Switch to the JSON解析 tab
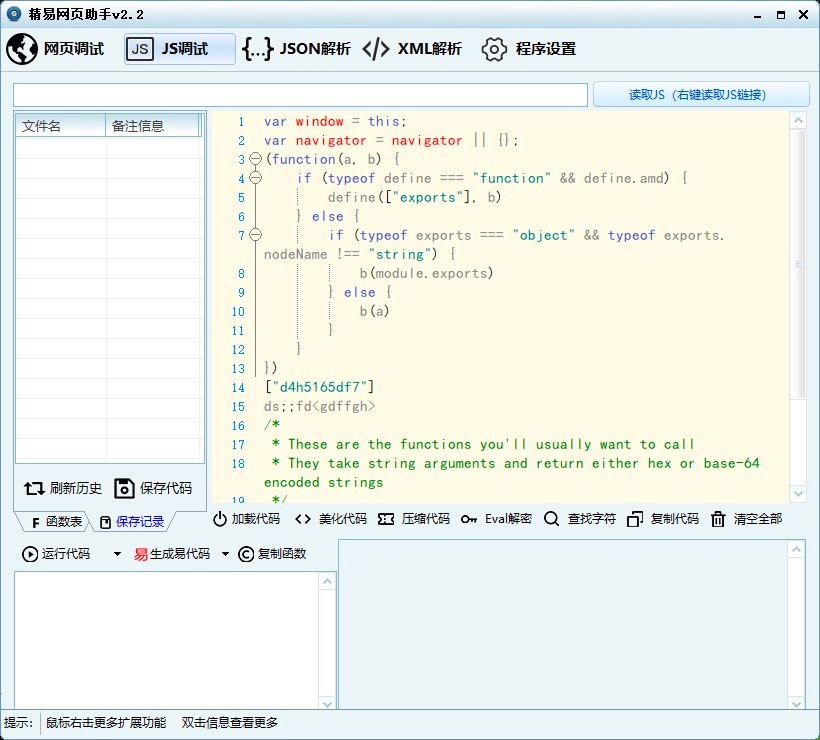The height and width of the screenshot is (740, 820). (297, 49)
